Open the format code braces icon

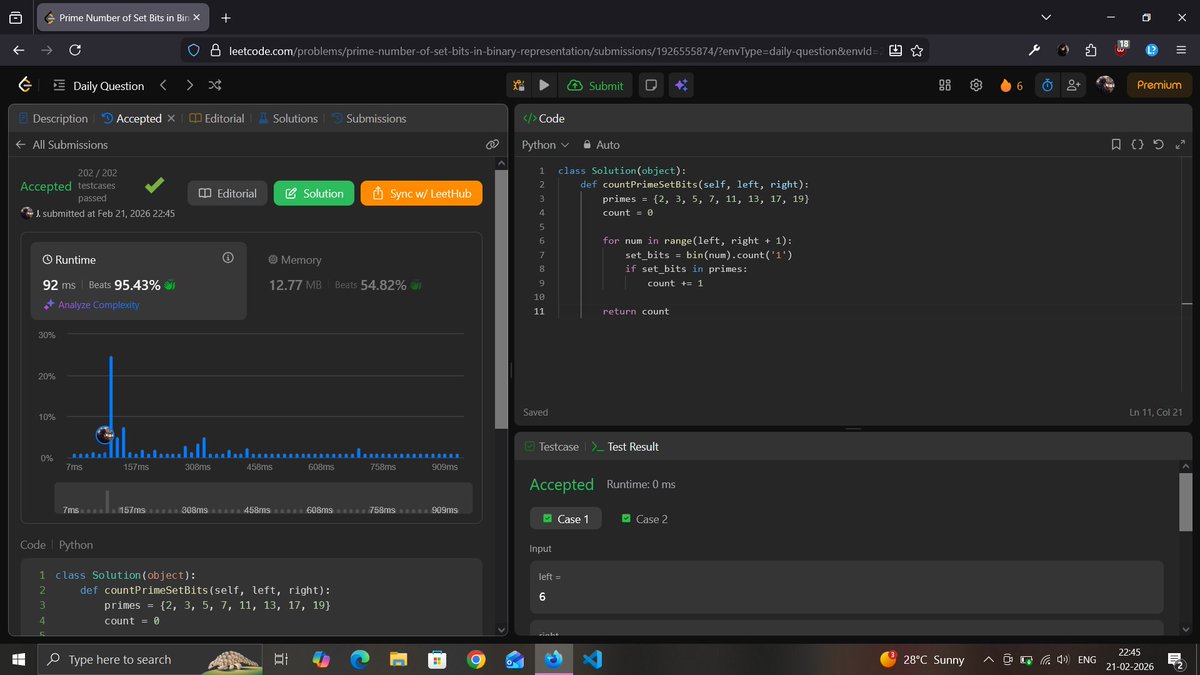tap(1137, 144)
